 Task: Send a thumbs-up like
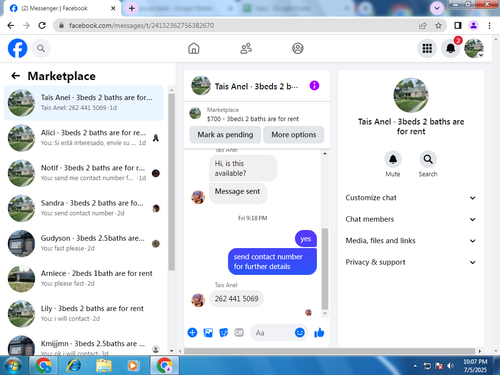click(x=319, y=332)
